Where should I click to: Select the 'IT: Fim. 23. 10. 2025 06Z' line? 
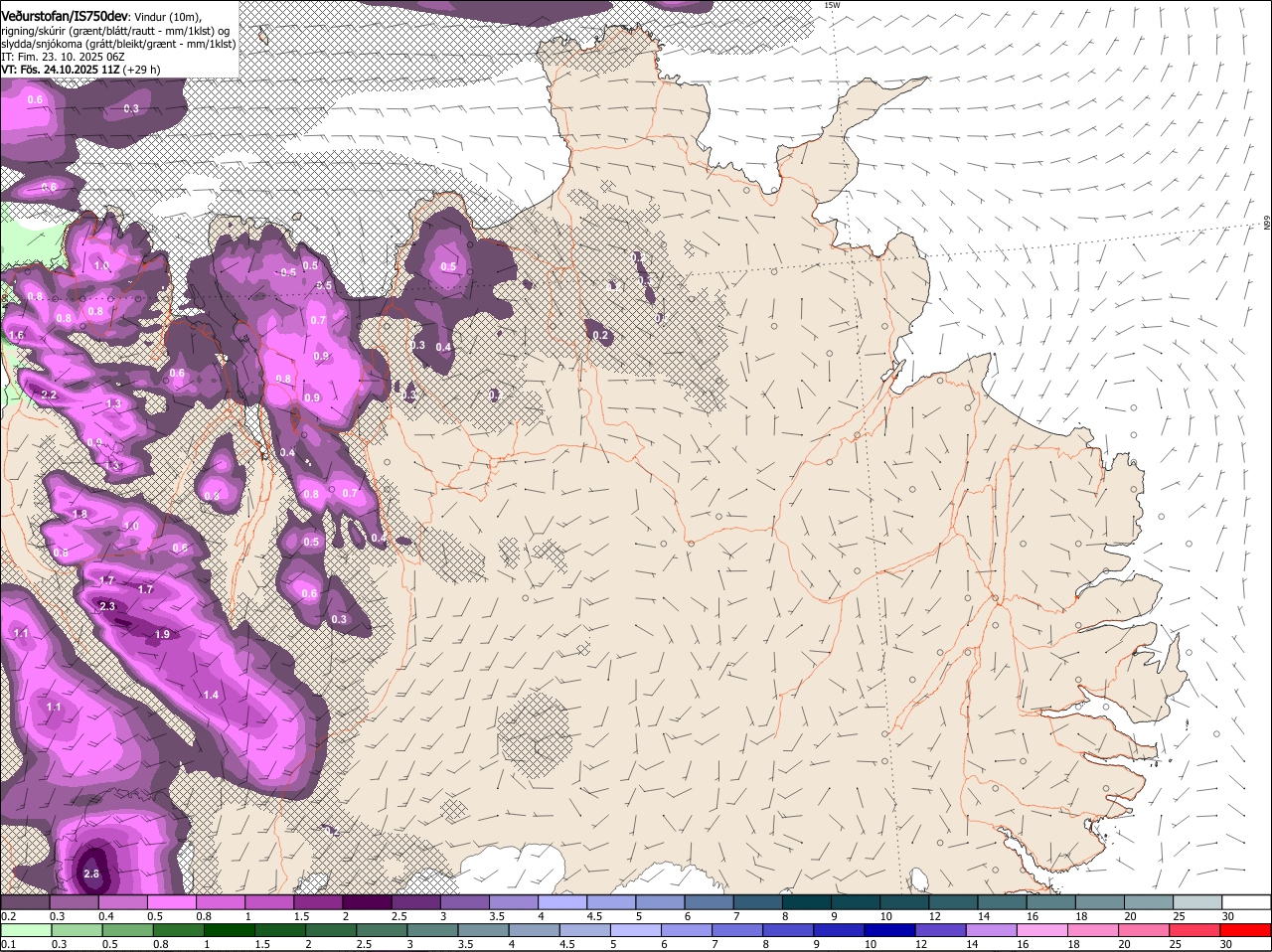63,57
